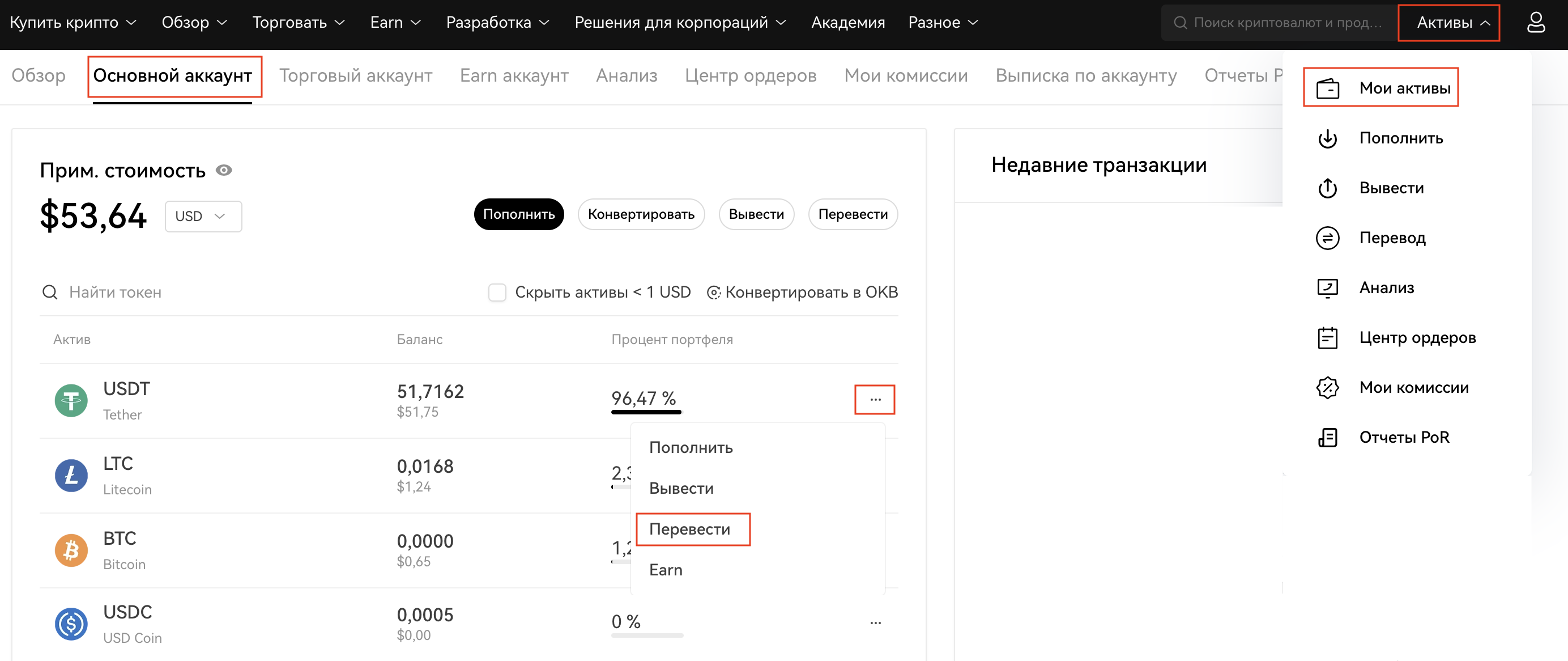Click the search icon in top crypto search
Screen dimensions: 1568x661
[1181, 23]
